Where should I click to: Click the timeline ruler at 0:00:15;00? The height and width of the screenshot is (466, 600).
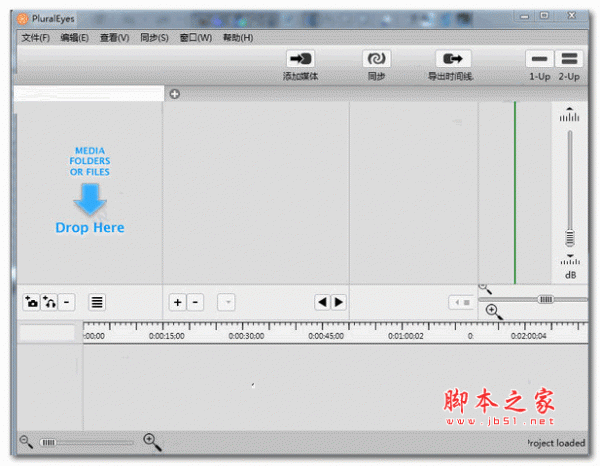point(166,336)
